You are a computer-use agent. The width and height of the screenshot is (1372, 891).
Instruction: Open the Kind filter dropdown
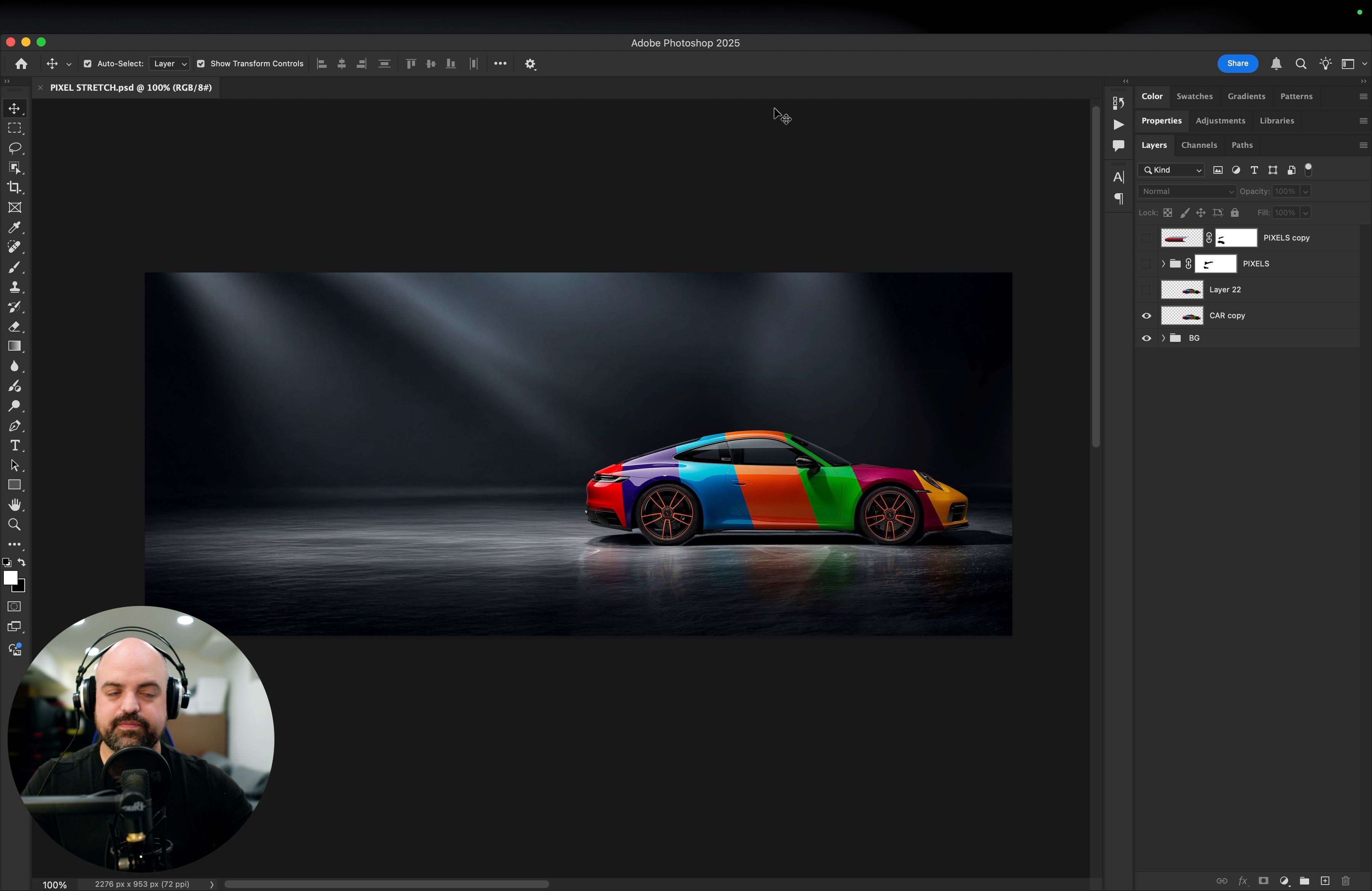coord(1171,170)
